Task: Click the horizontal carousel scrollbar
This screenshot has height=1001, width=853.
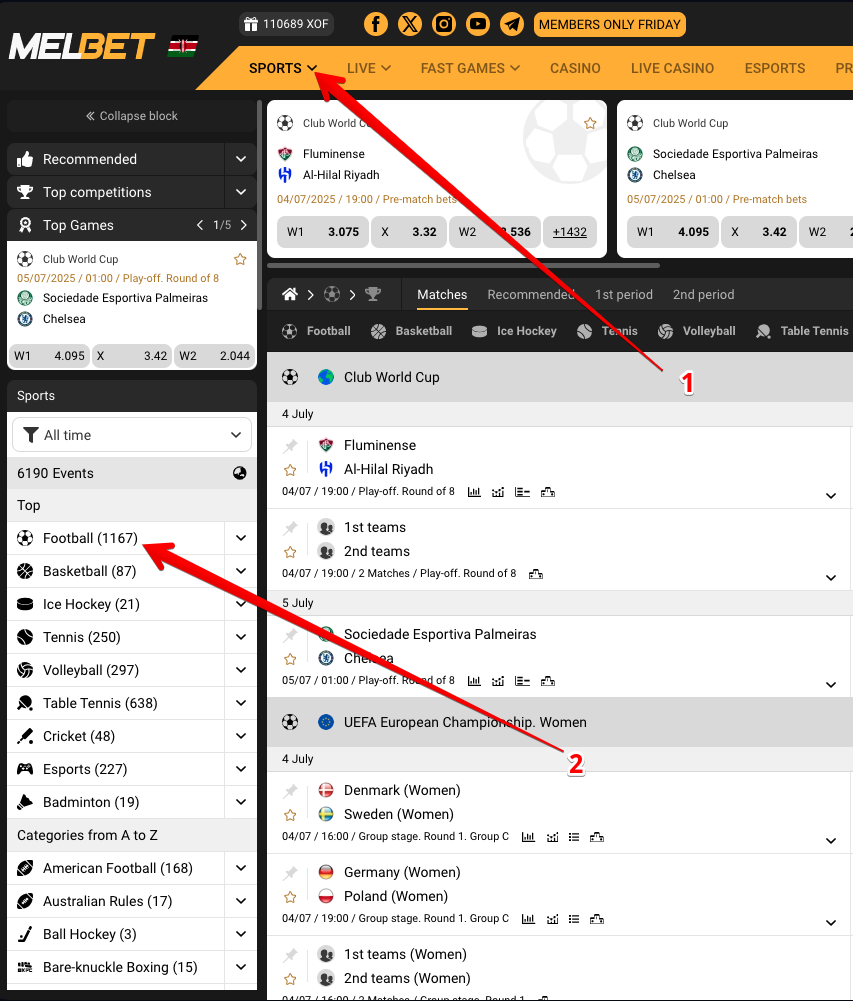Action: 464,265
